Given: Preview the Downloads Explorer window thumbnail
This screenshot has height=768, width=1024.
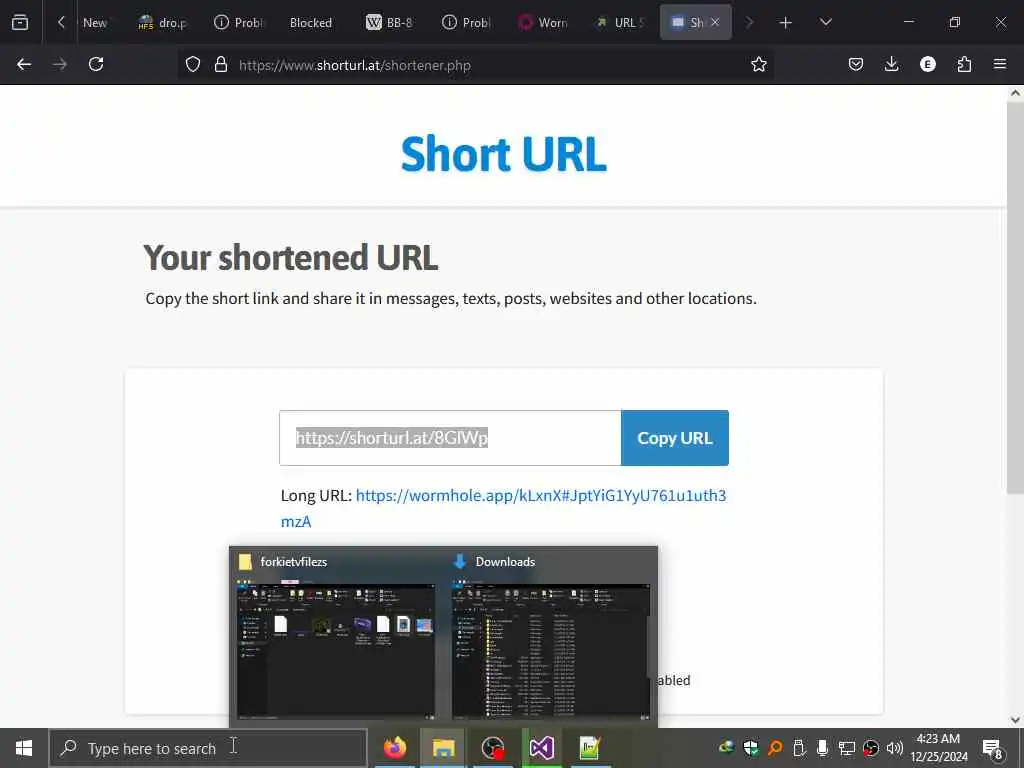Looking at the screenshot, I should (551, 650).
